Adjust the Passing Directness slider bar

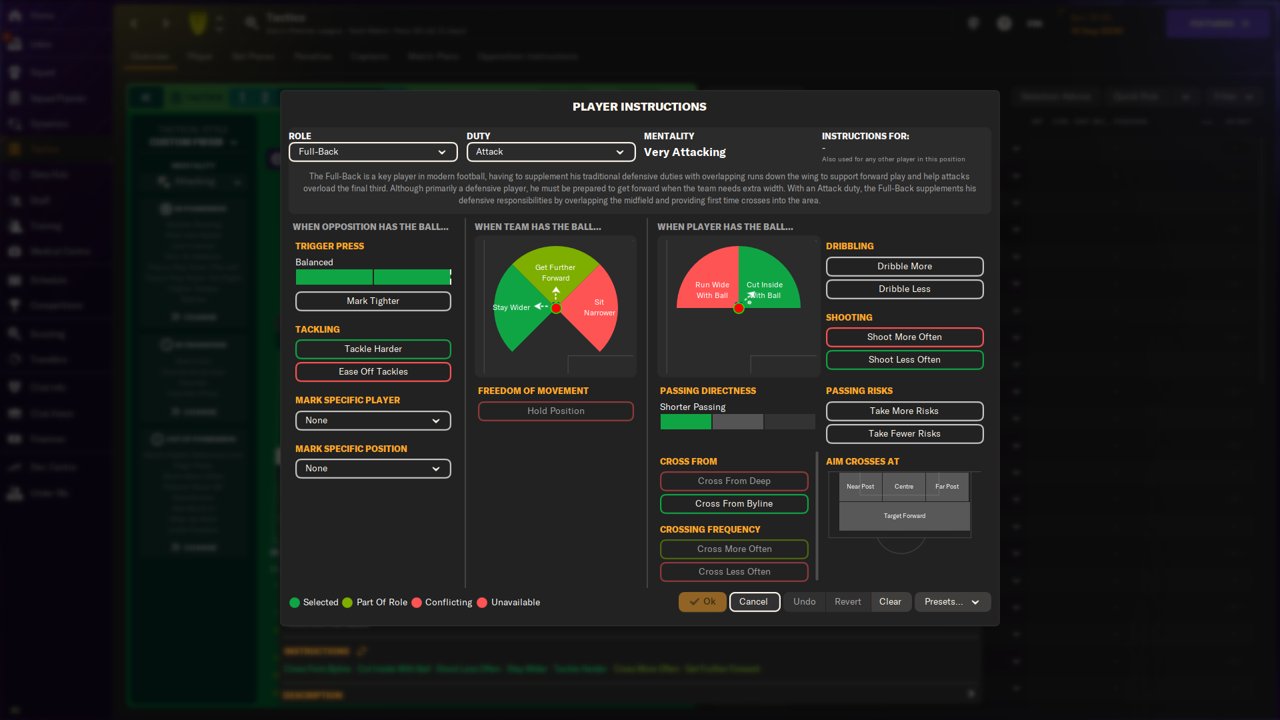pyautogui.click(x=738, y=422)
